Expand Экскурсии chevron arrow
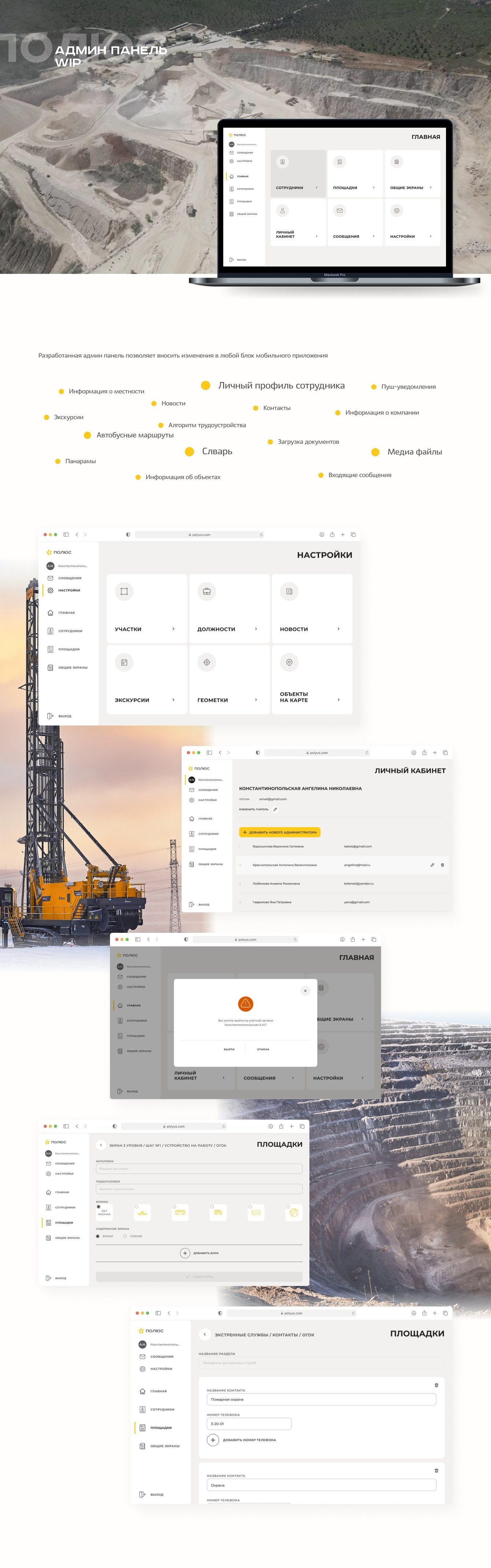This screenshot has width=491, height=1568. (173, 700)
